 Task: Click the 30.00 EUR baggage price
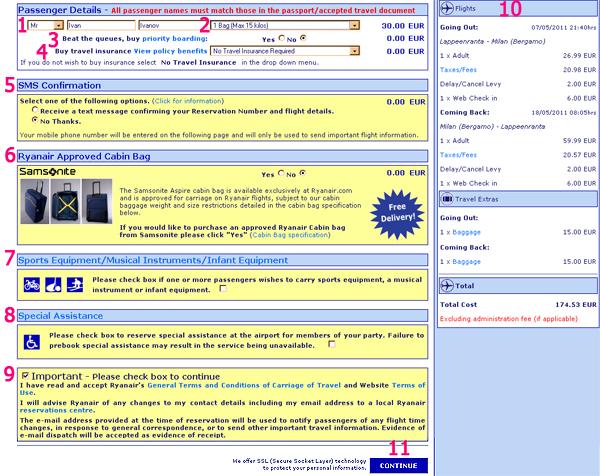tap(403, 26)
